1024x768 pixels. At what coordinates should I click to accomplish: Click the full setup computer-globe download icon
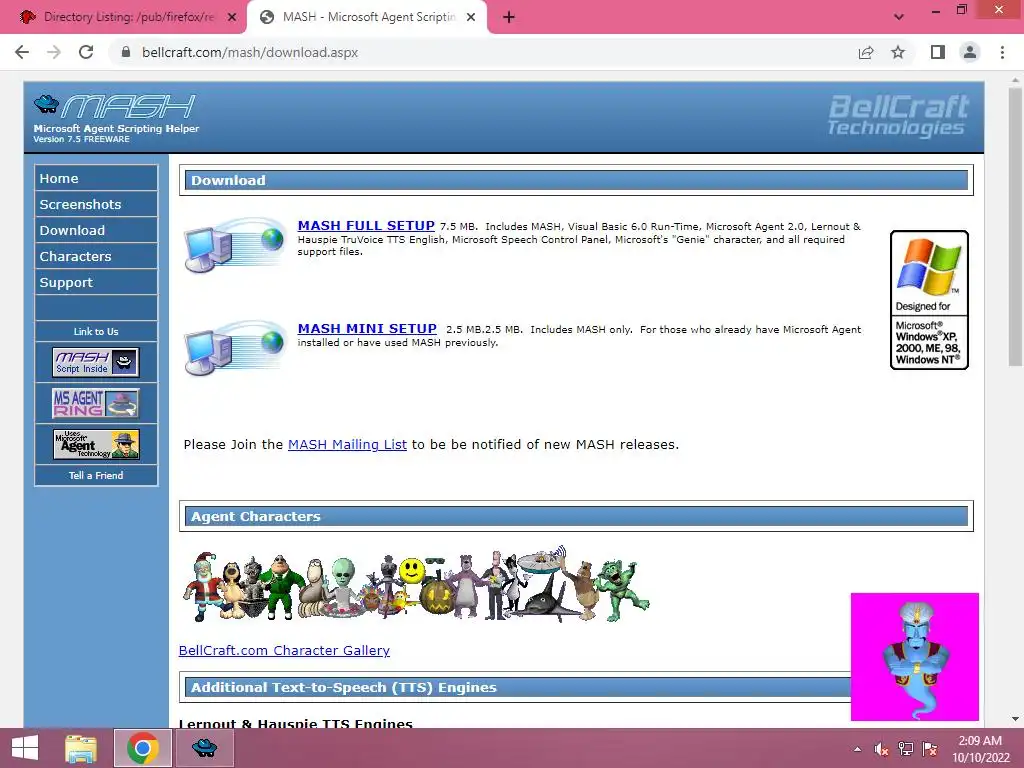tap(236, 245)
